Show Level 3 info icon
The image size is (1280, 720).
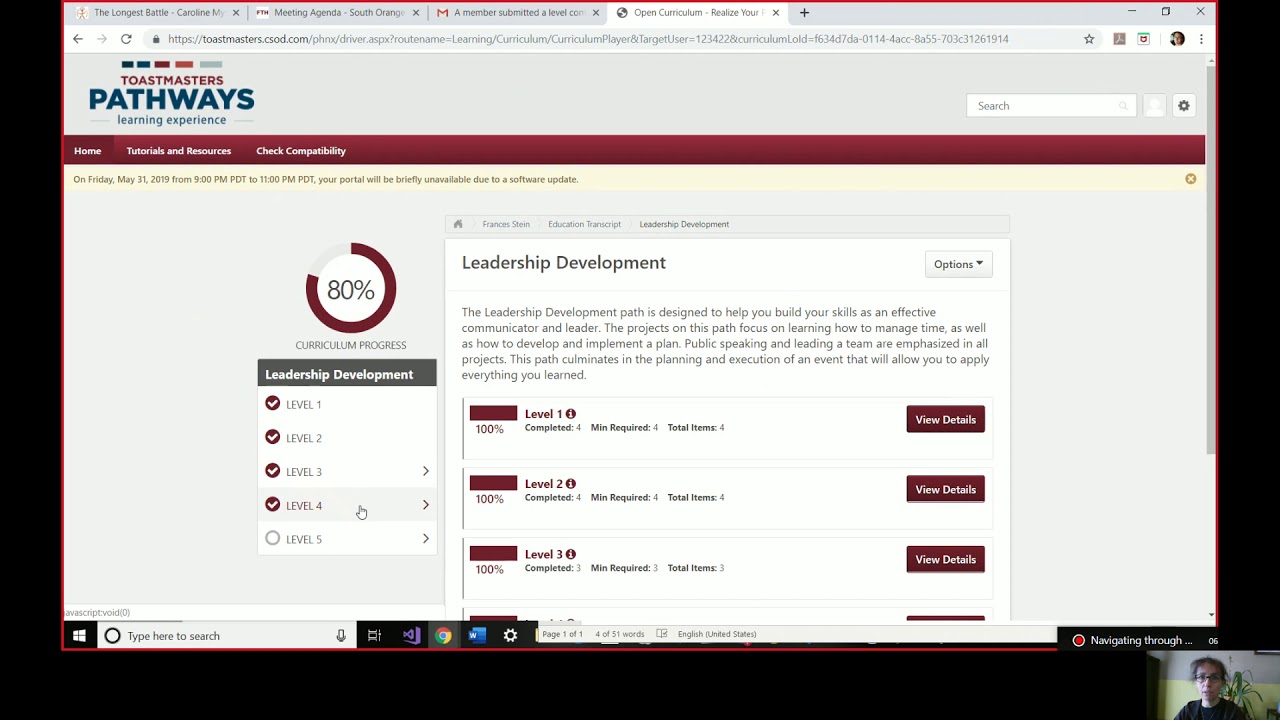(x=570, y=554)
